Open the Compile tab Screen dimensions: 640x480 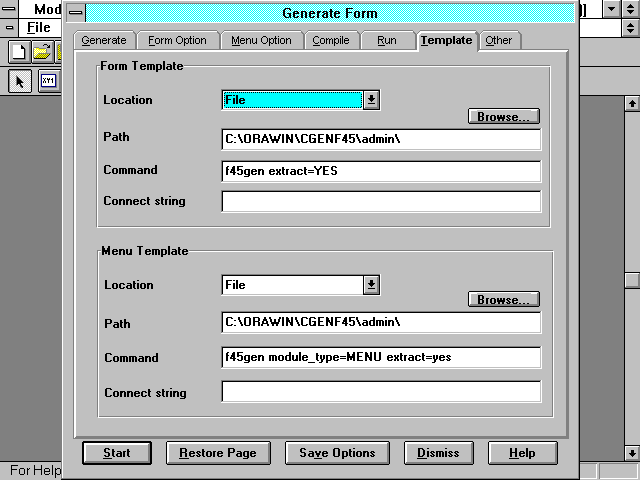(x=329, y=41)
